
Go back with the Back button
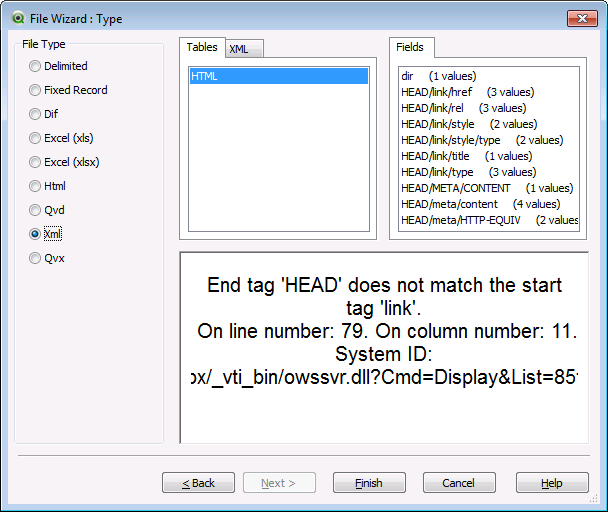coord(198,483)
